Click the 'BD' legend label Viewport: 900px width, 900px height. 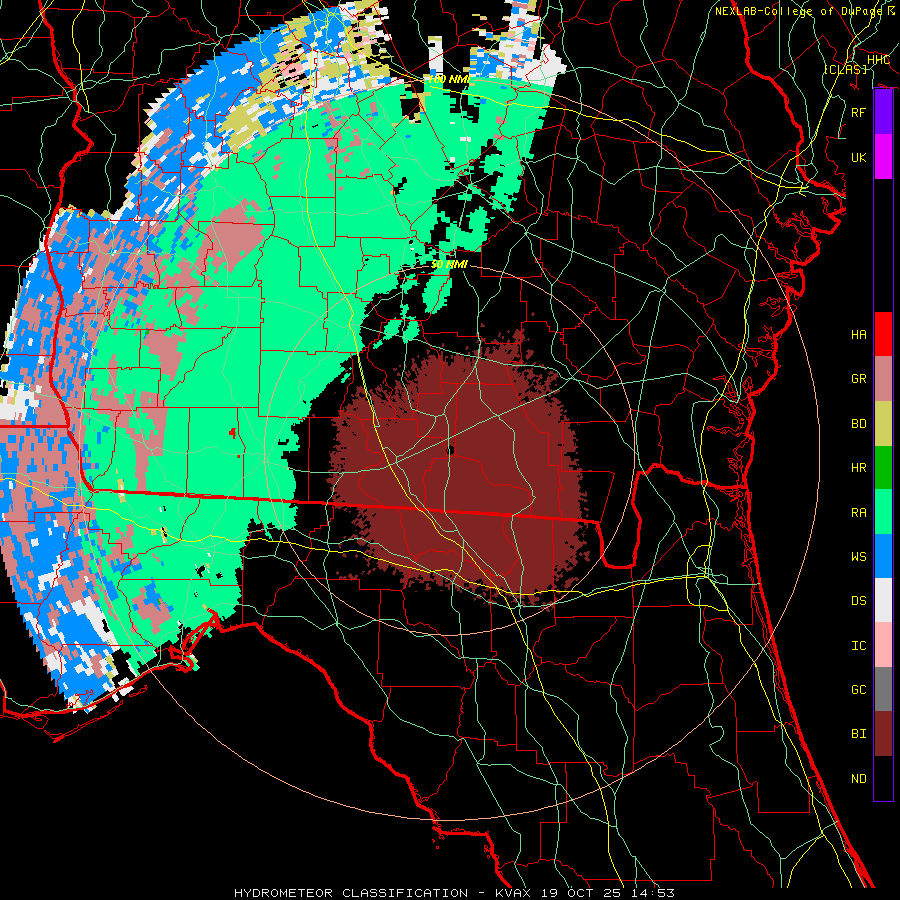[x=859, y=424]
